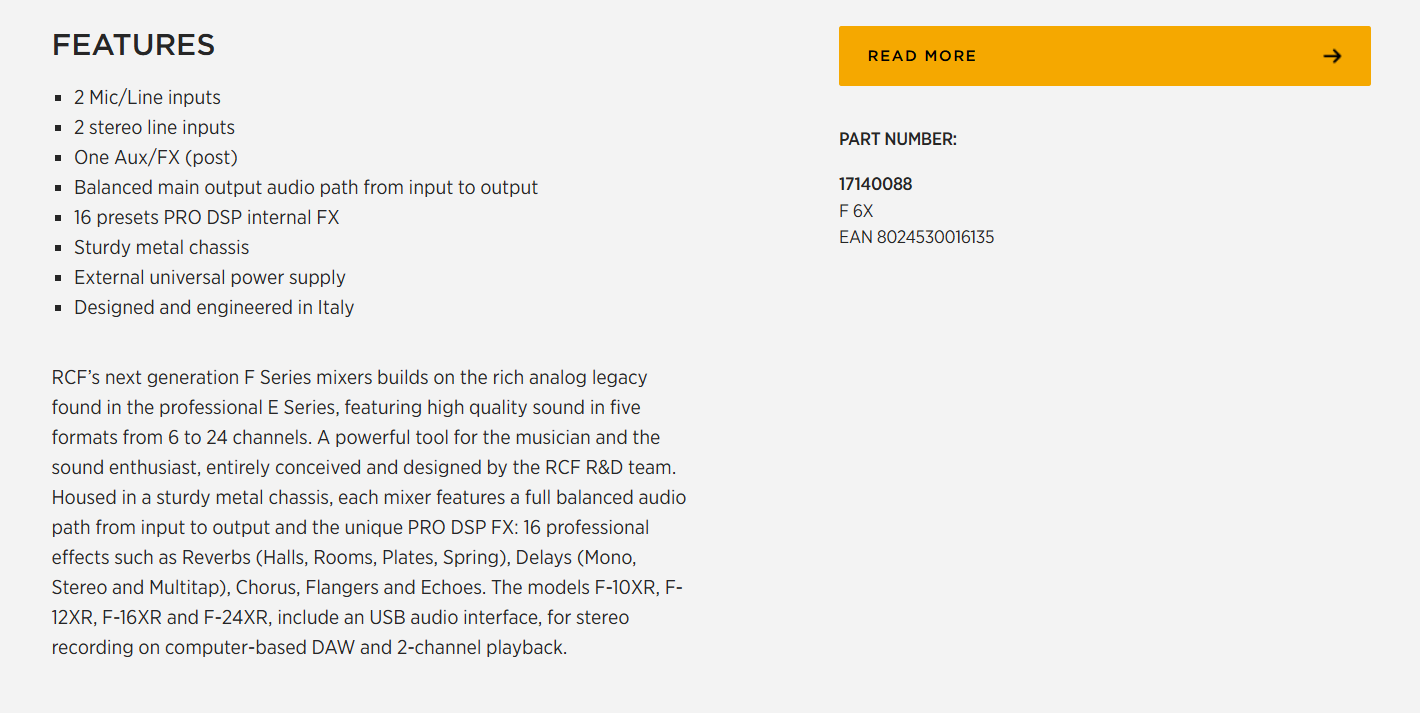Image resolution: width=1420 pixels, height=713 pixels.
Task: Click "Balanced main output audio path" feature
Action: click(305, 188)
